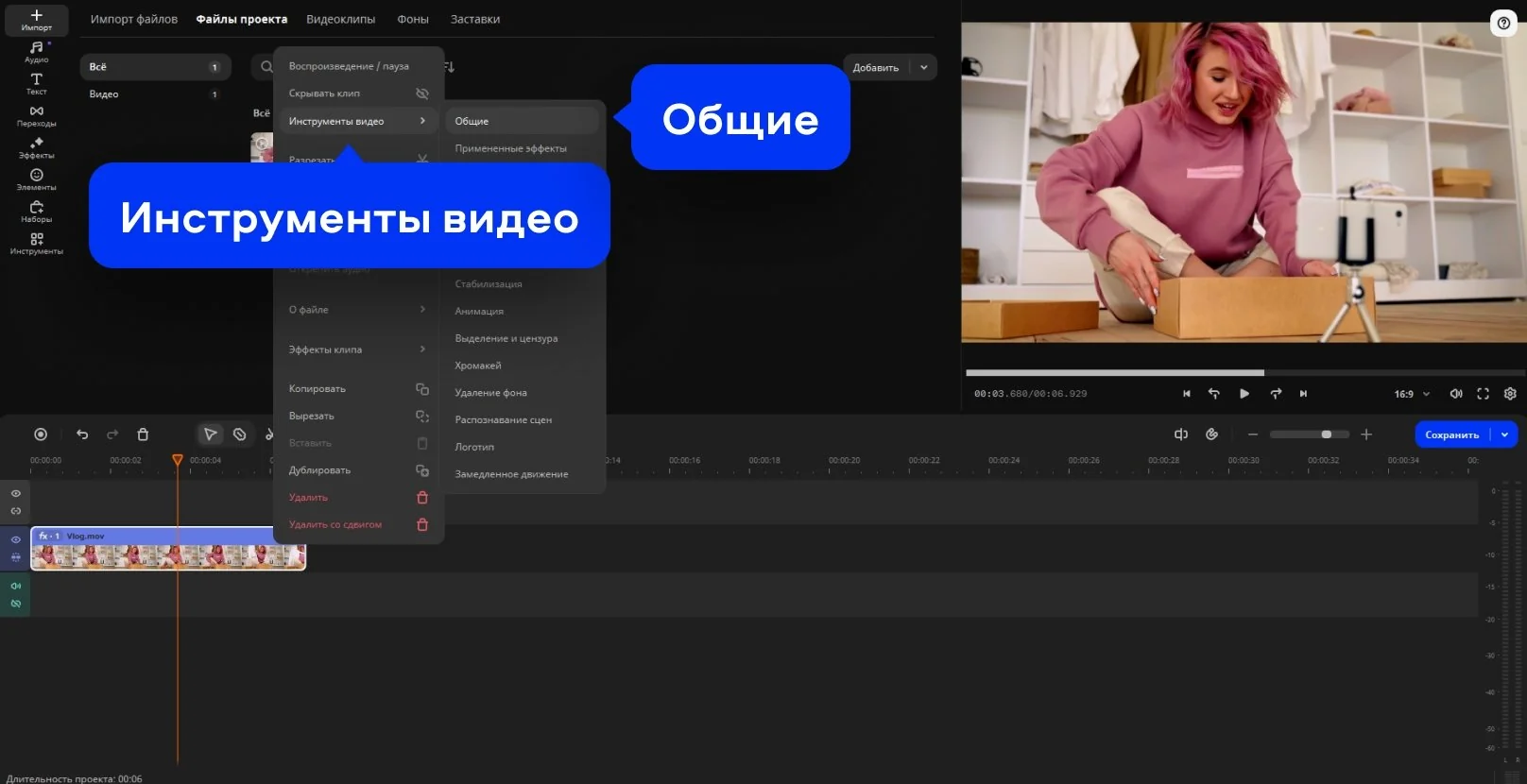Click the record button on timeline toolbar

tap(41, 435)
